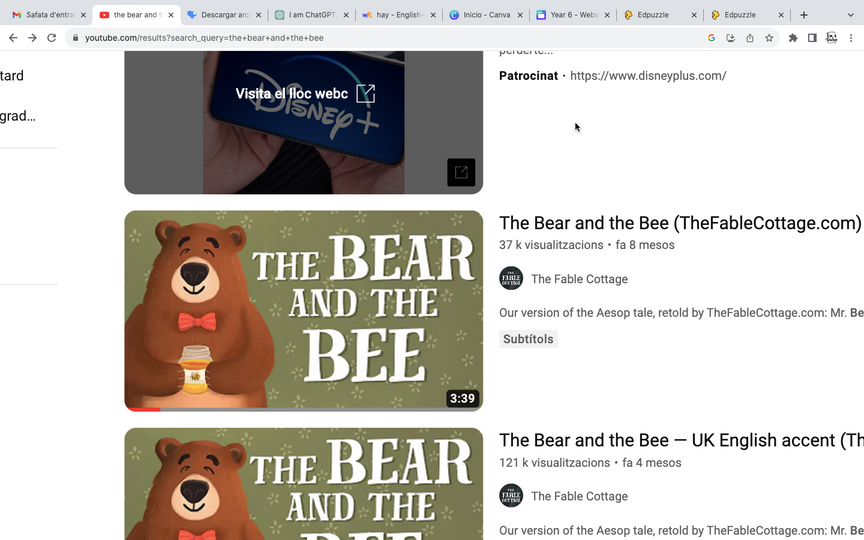This screenshot has width=864, height=540.
Task: Close the Gmail Safata d'entrada tab
Action: click(83, 15)
